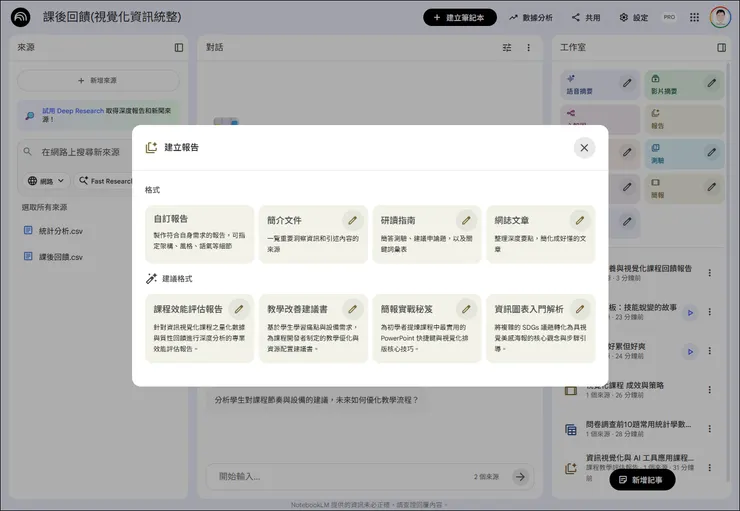740x511 pixels.
Task: Click the 語音摘要 studio tile
Action: coord(600,85)
